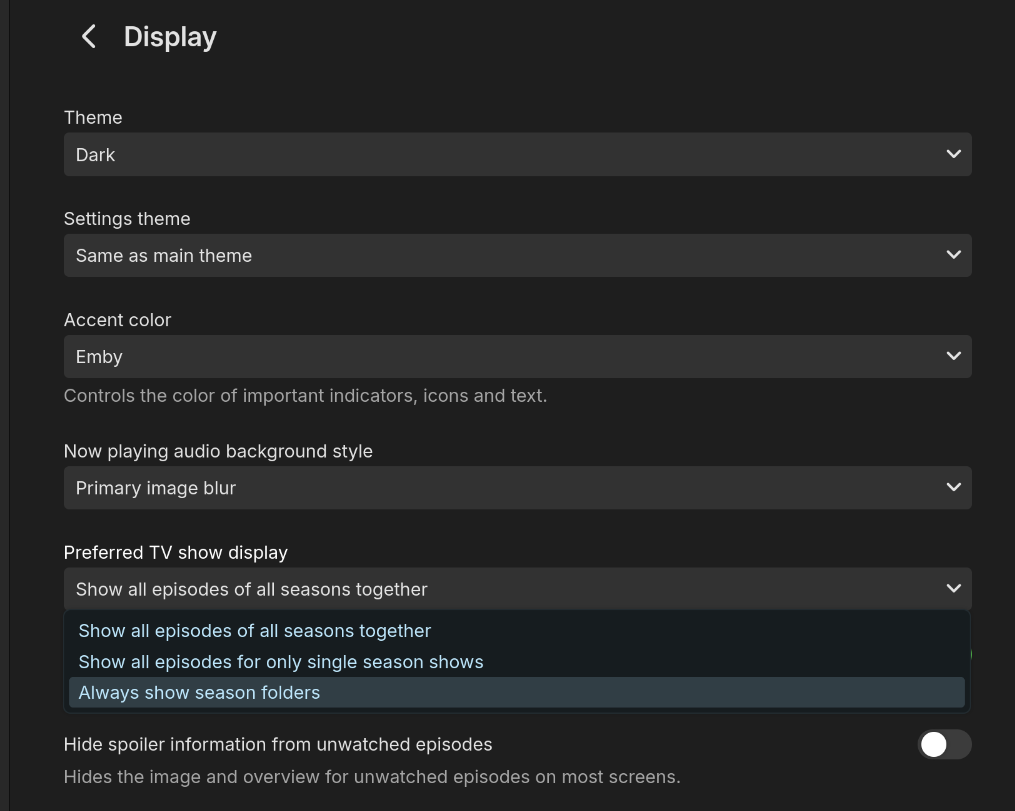Click the Same as main theme field

pos(518,255)
